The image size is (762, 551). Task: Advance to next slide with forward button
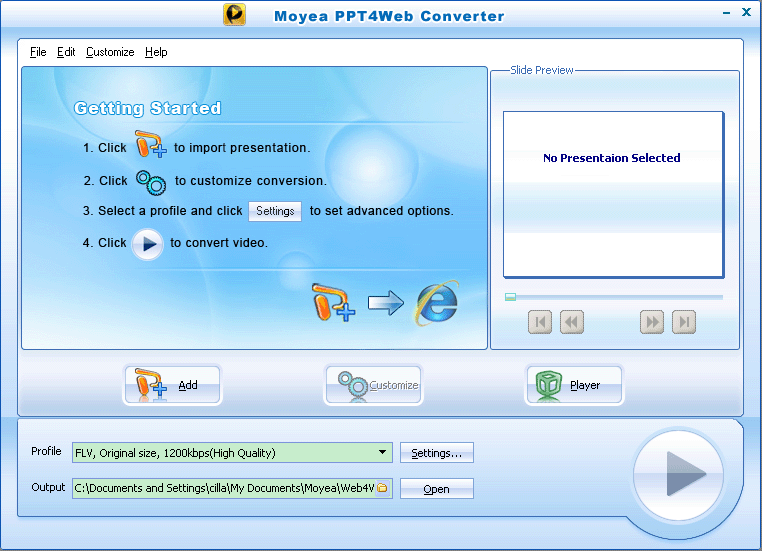point(652,322)
